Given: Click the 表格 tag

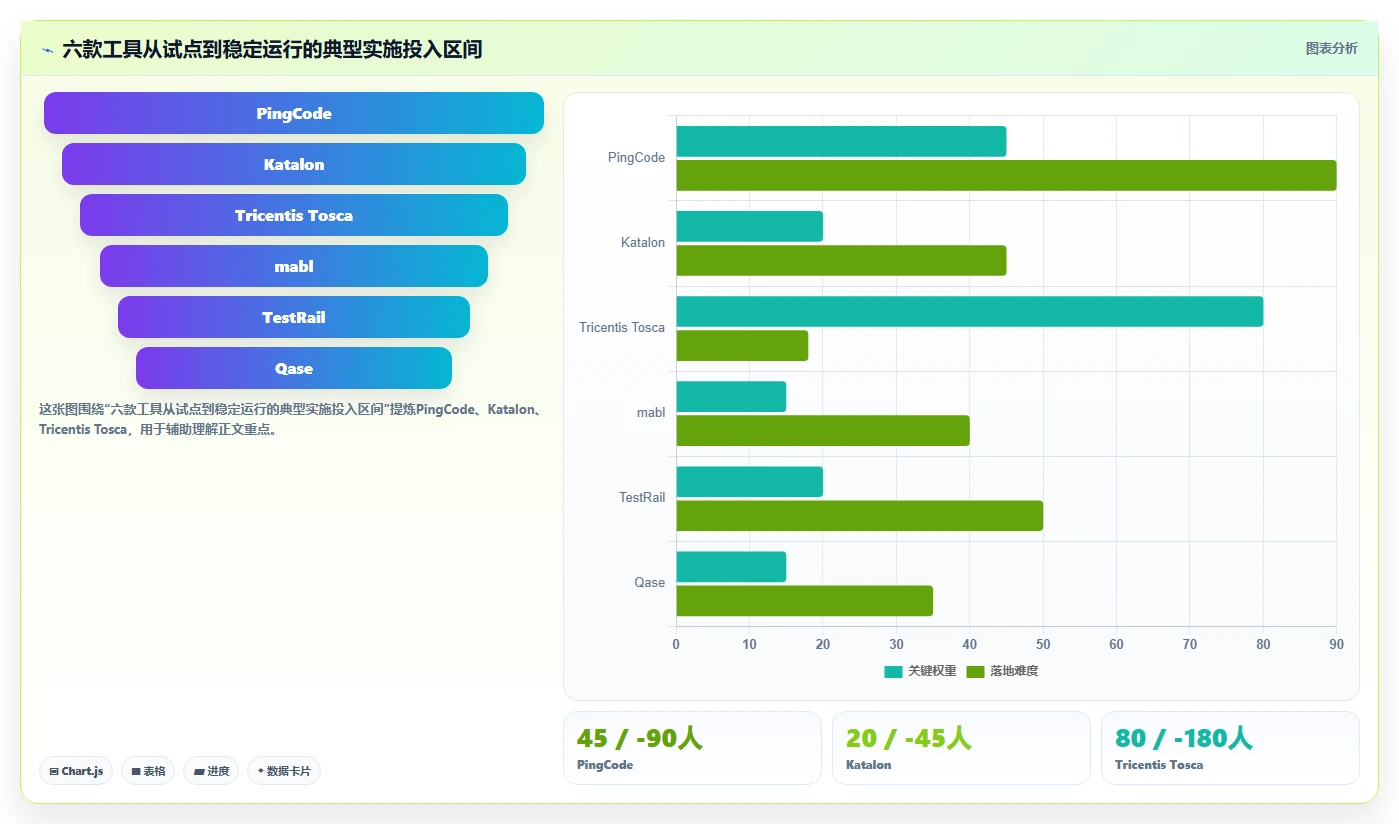Looking at the screenshot, I should click(x=148, y=771).
